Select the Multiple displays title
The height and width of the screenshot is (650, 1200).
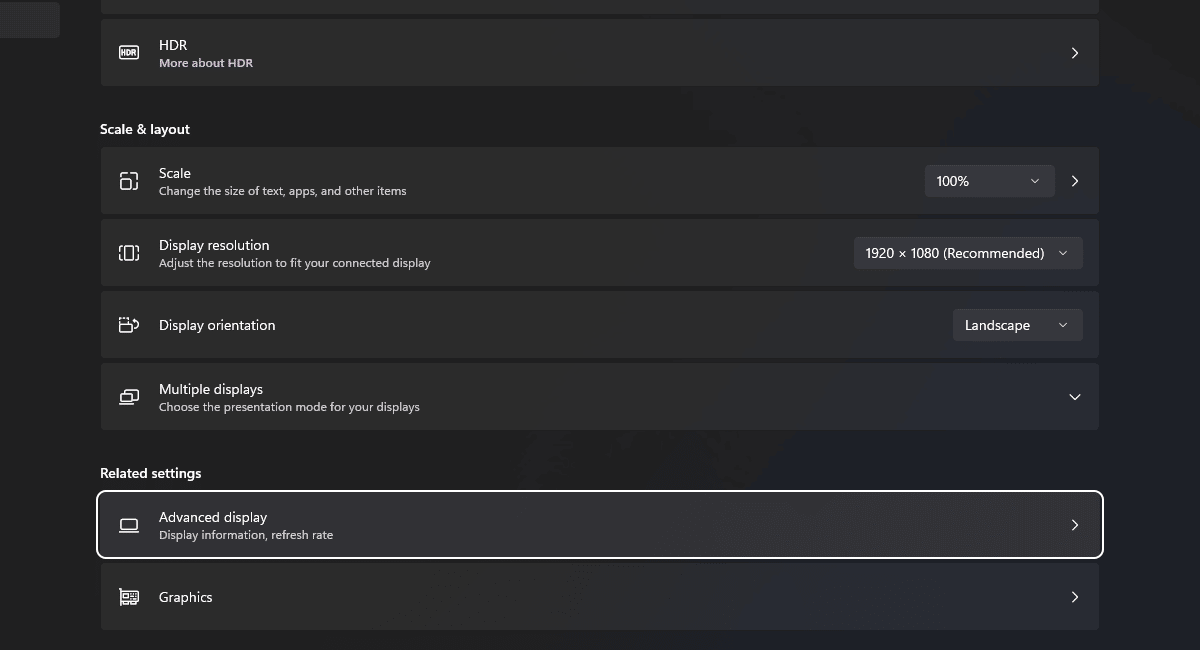211,389
